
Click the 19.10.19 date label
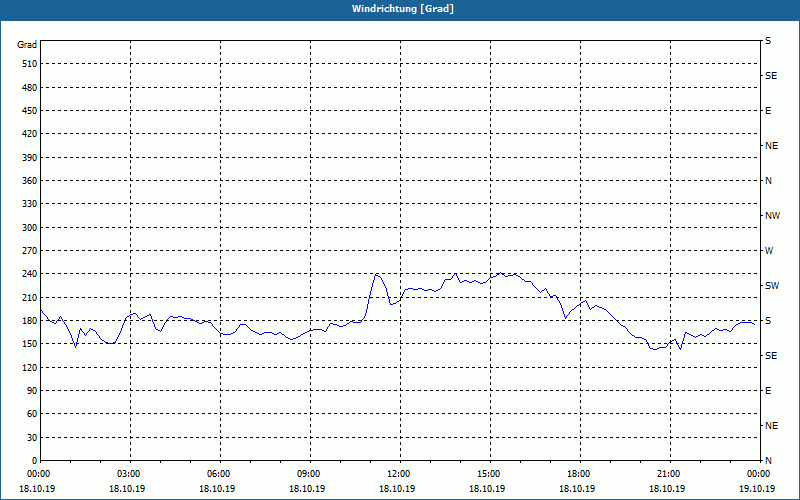click(758, 489)
